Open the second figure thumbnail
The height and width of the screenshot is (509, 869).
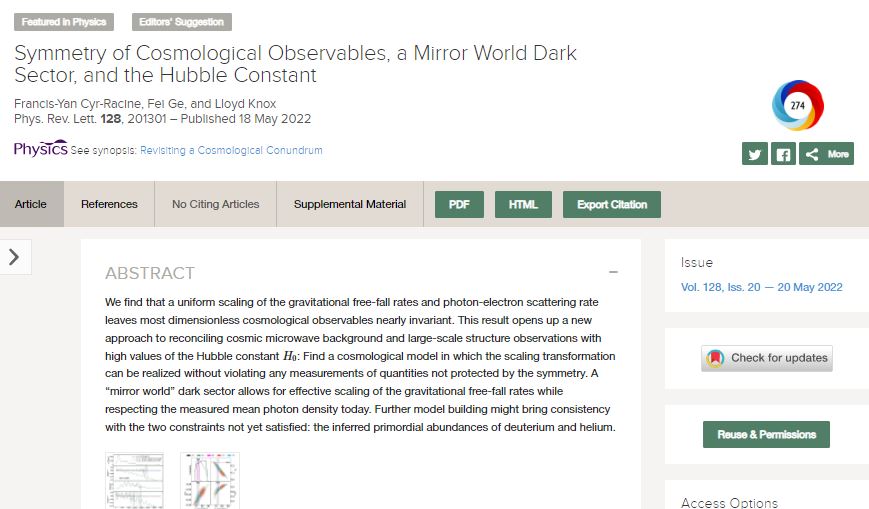[x=209, y=481]
